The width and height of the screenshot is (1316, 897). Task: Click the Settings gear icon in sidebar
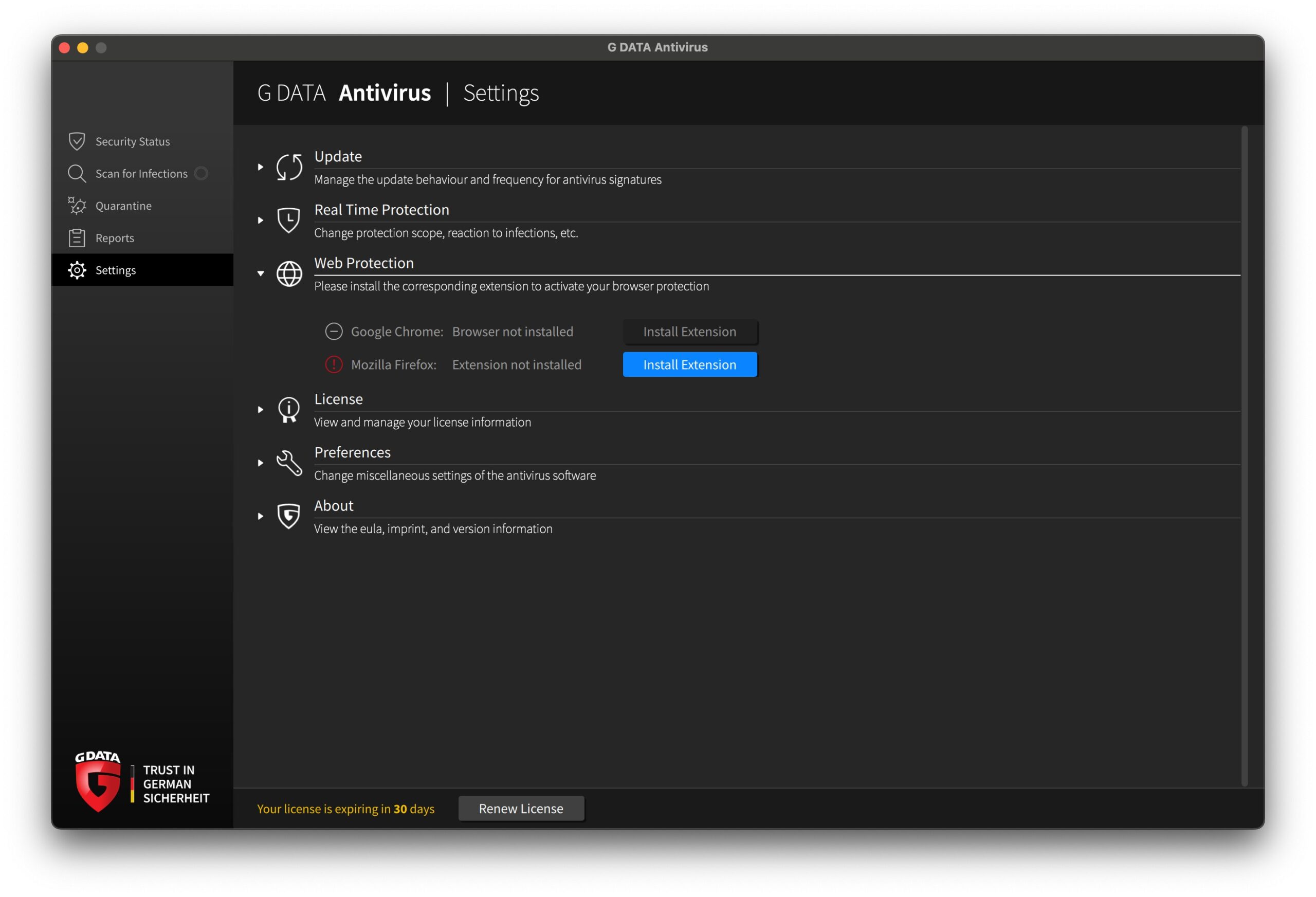[x=77, y=270]
